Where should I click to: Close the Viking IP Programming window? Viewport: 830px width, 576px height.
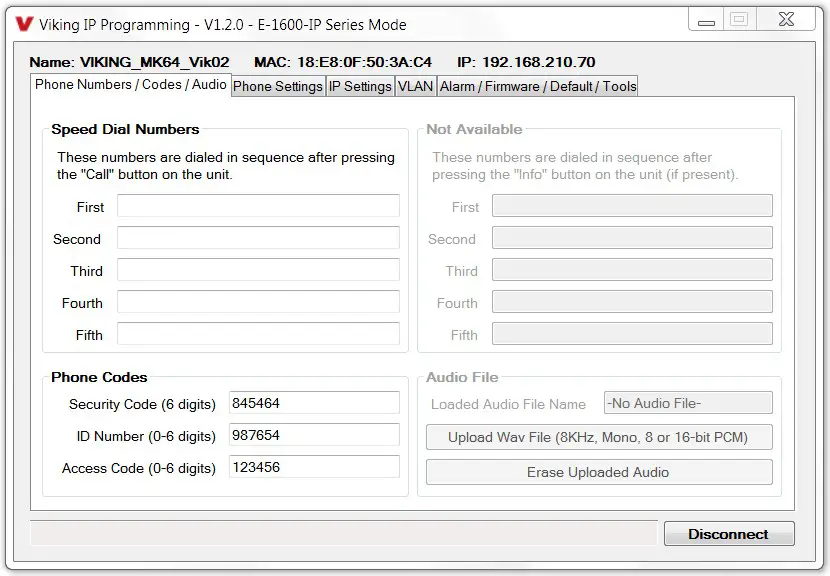coord(787,20)
